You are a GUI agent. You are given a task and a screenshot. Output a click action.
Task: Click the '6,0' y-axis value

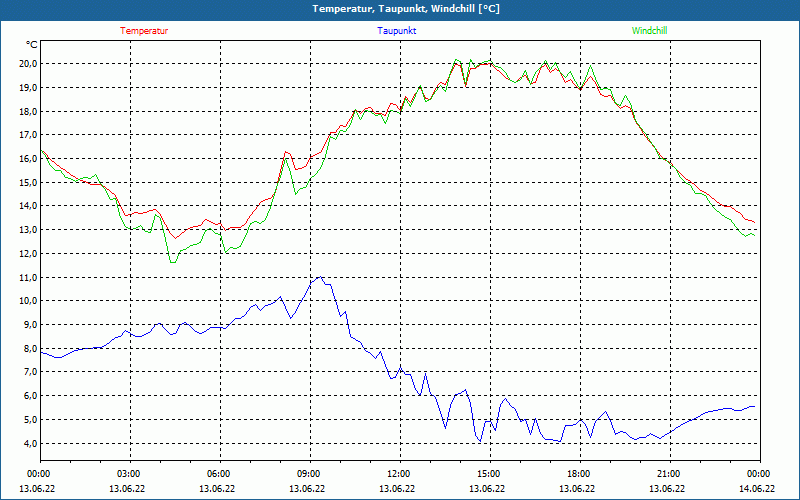click(x=30, y=396)
